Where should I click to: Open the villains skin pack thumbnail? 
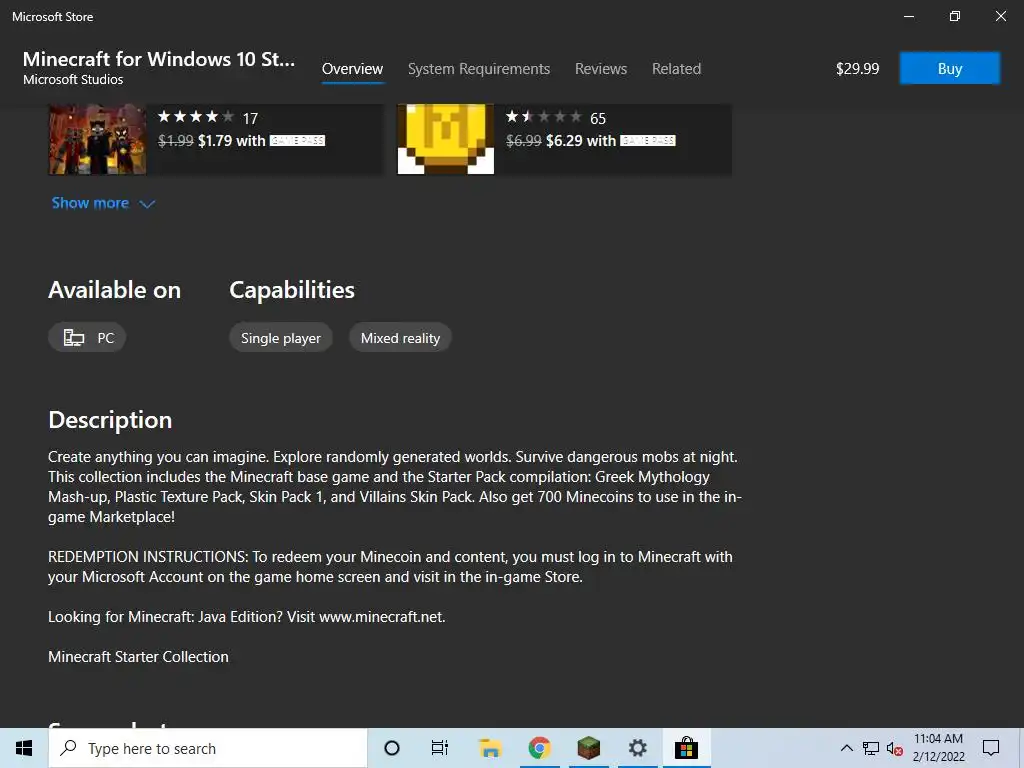(x=97, y=139)
